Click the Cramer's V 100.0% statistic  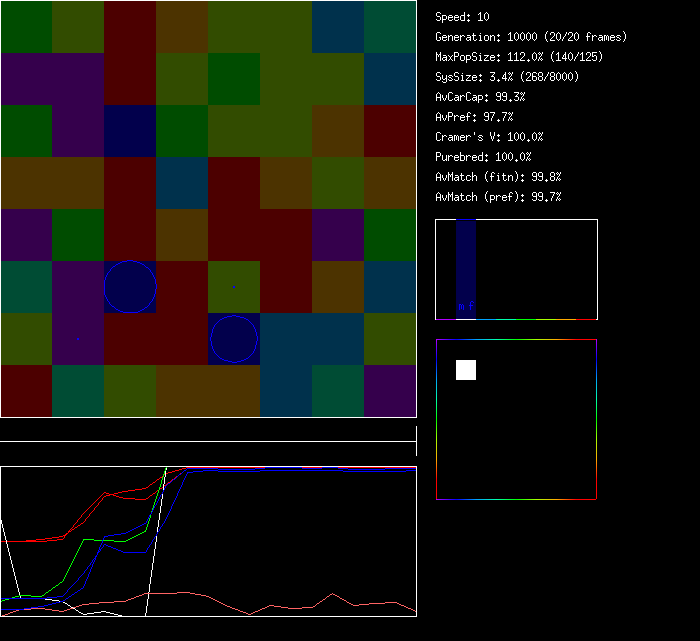coord(489,137)
